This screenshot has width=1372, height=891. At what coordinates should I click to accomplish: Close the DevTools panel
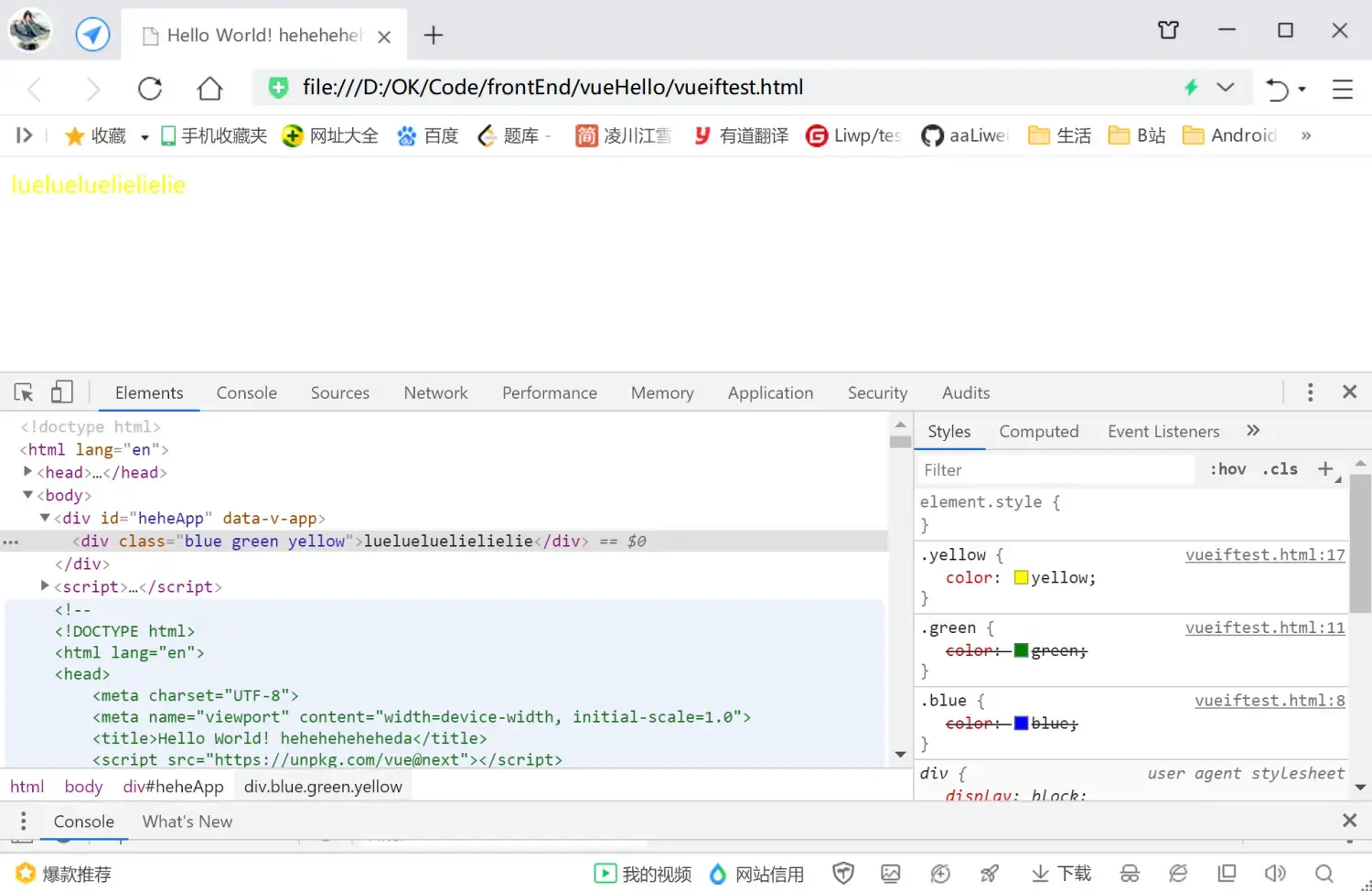1349,392
